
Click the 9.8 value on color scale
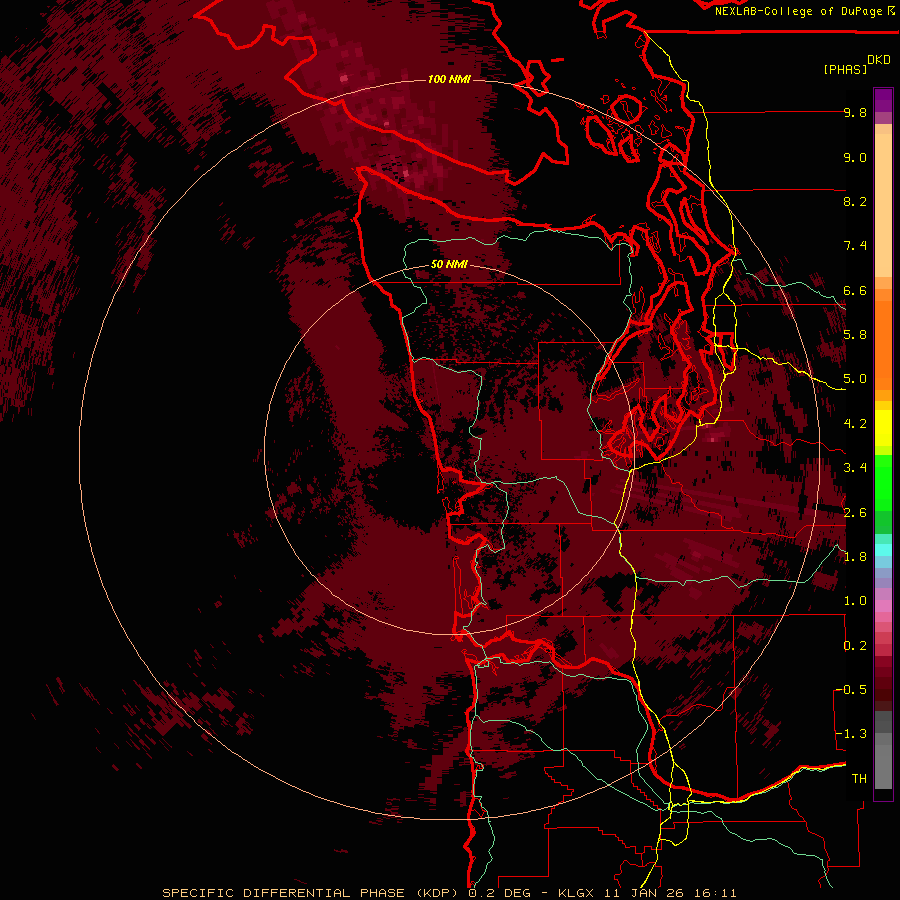click(x=855, y=112)
